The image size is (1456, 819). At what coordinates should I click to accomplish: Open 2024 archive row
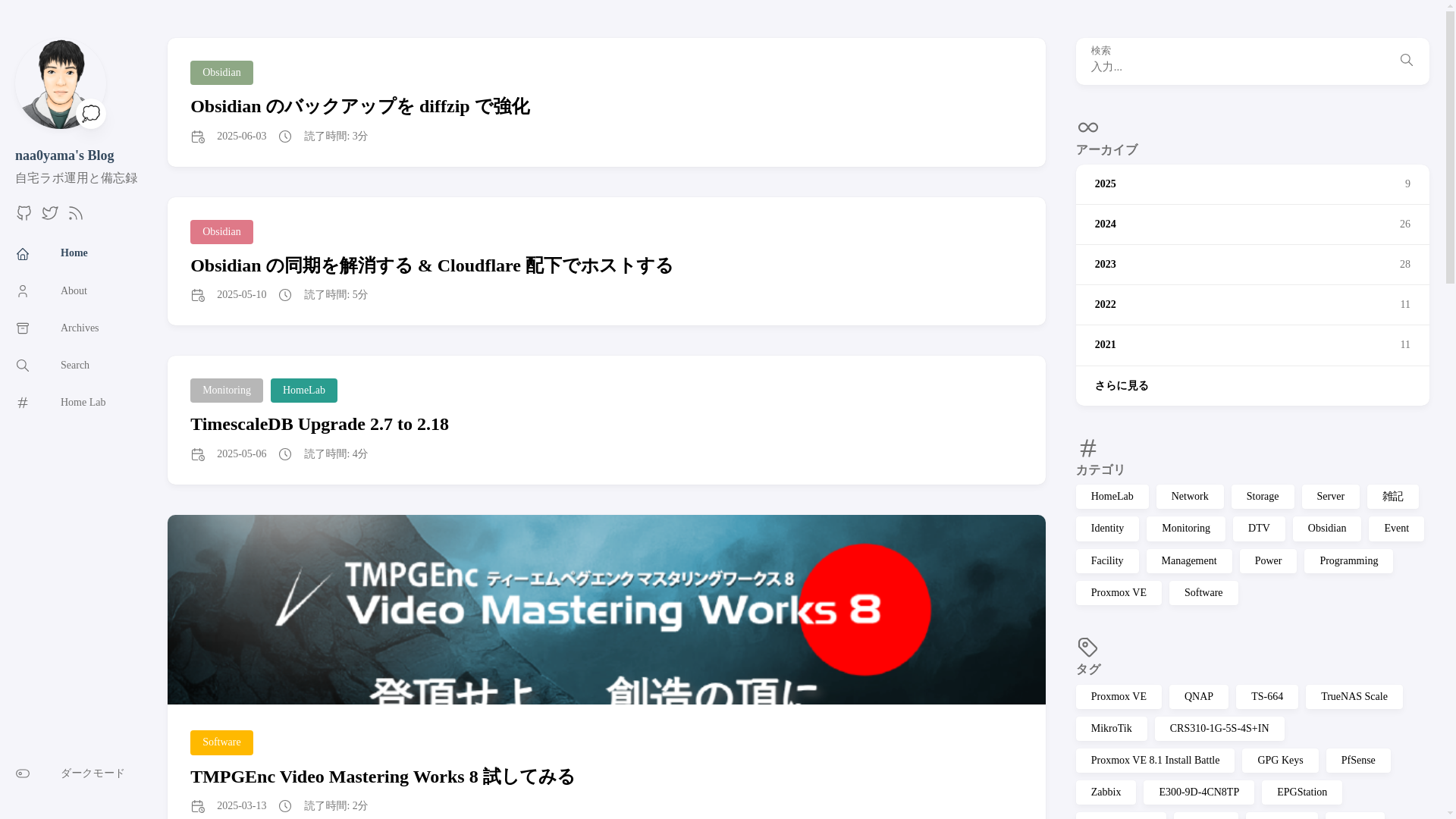pyautogui.click(x=1252, y=224)
